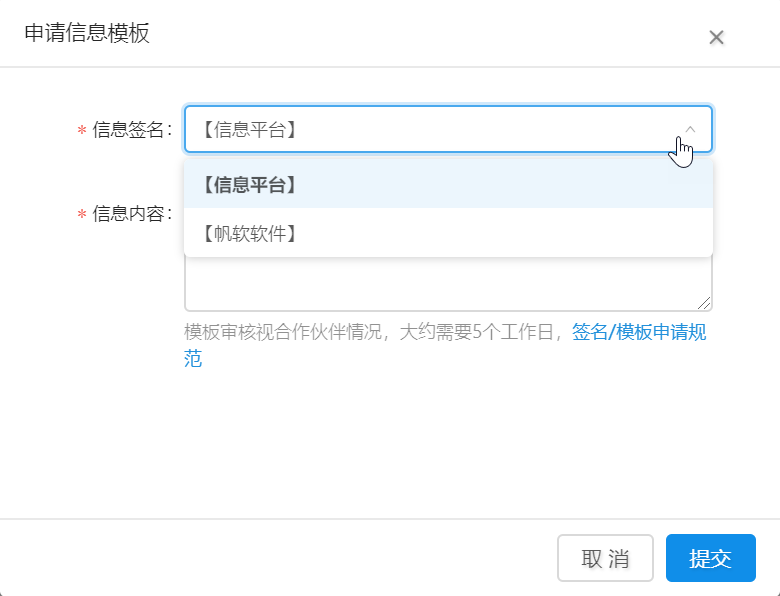Click the blank footer area left of 取消

pyautogui.click(x=280, y=558)
